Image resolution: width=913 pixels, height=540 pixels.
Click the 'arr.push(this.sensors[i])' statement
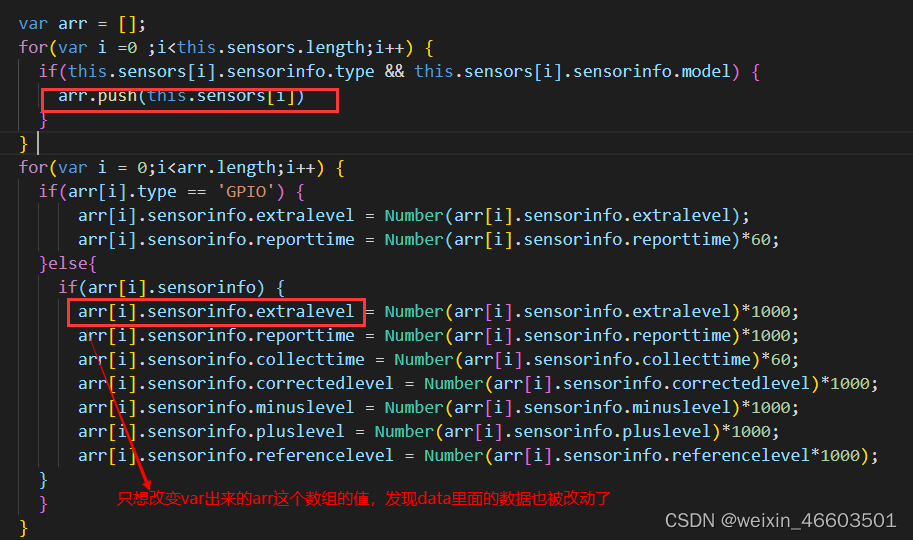pyautogui.click(x=181, y=96)
